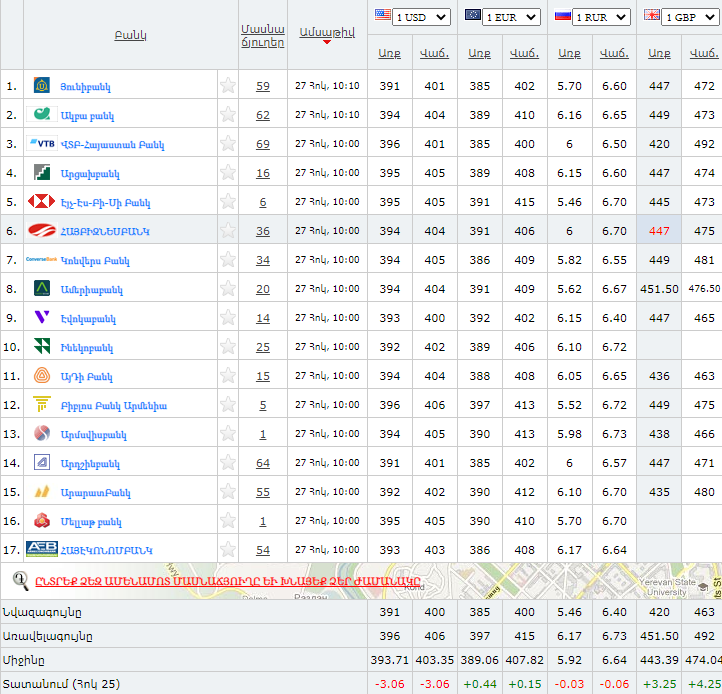Click the purple V Evocabank logo in row 9
722x694 pixels.
[42, 317]
